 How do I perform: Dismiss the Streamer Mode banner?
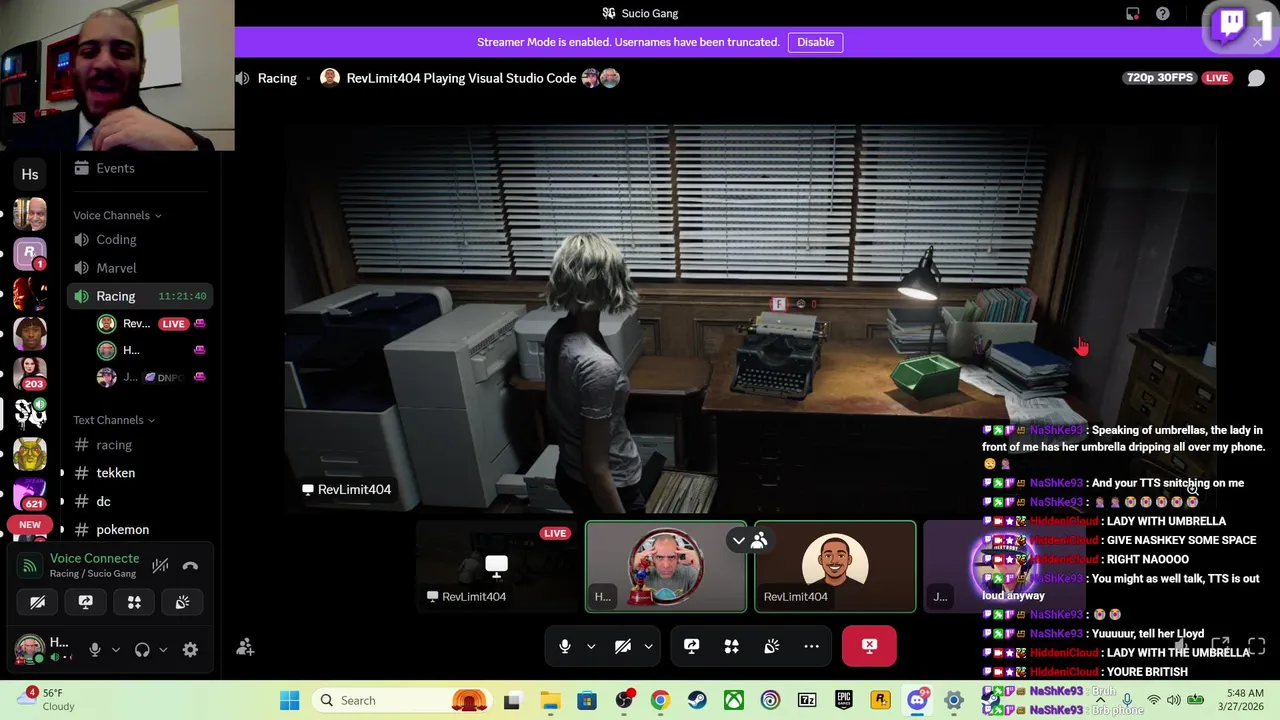(x=1257, y=42)
